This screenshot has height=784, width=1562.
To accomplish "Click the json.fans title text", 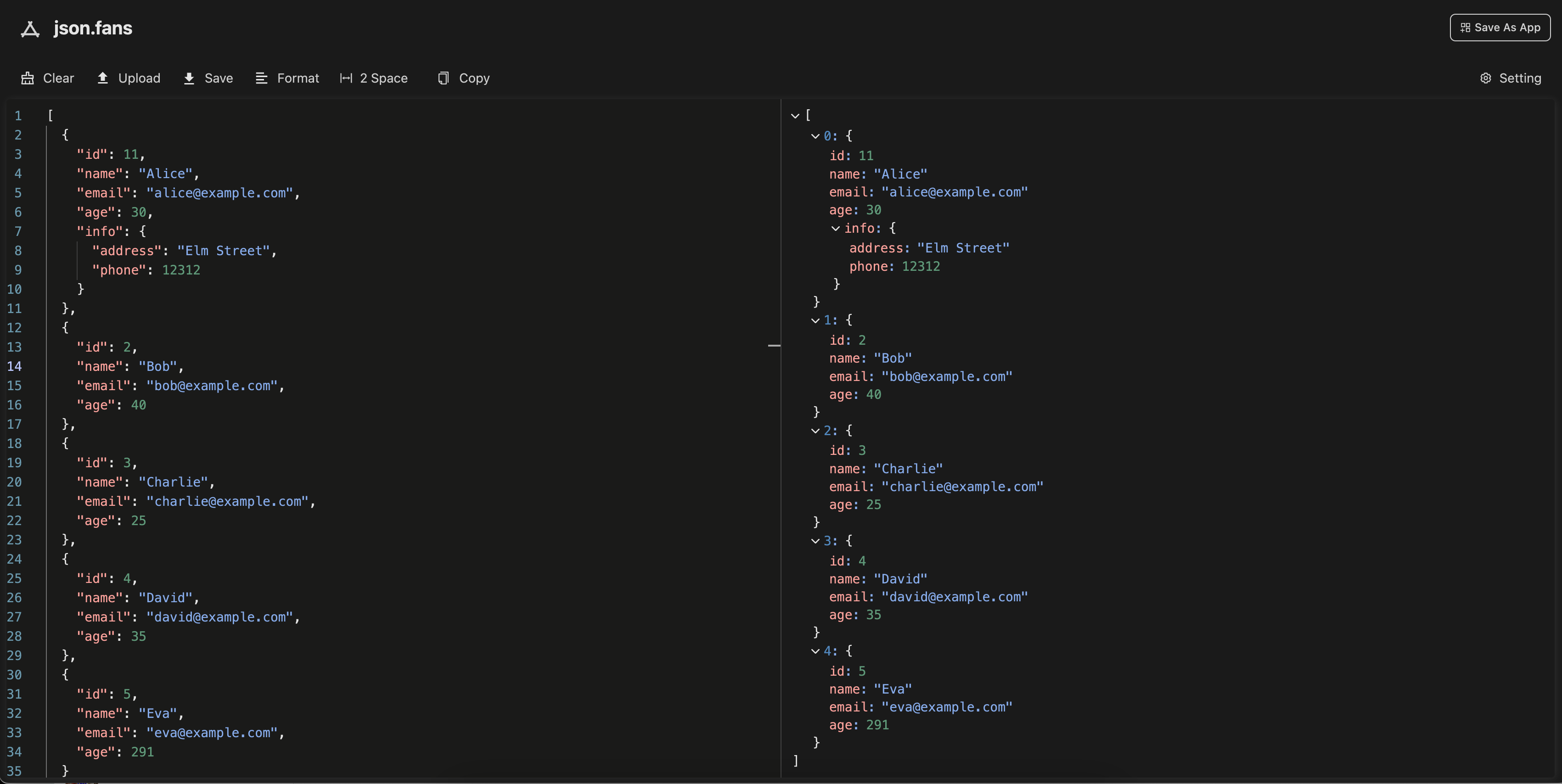I will (93, 28).
